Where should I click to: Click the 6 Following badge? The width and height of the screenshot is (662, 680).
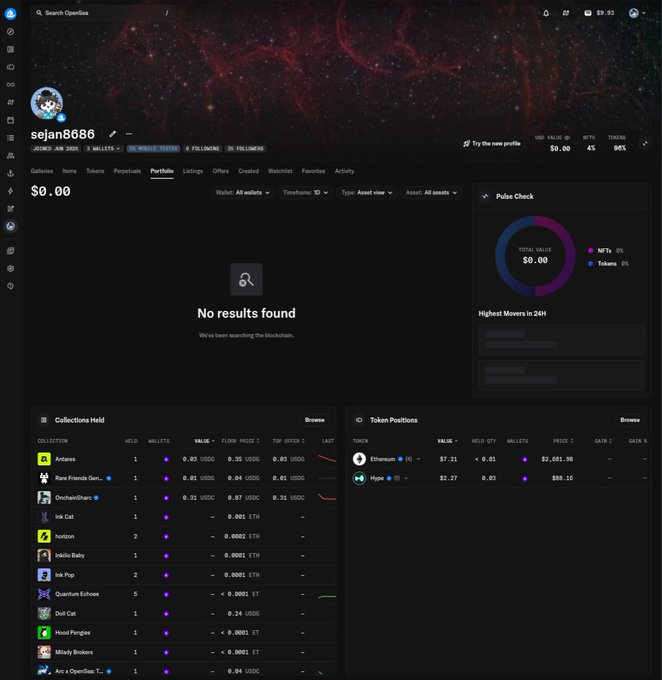click(x=203, y=148)
